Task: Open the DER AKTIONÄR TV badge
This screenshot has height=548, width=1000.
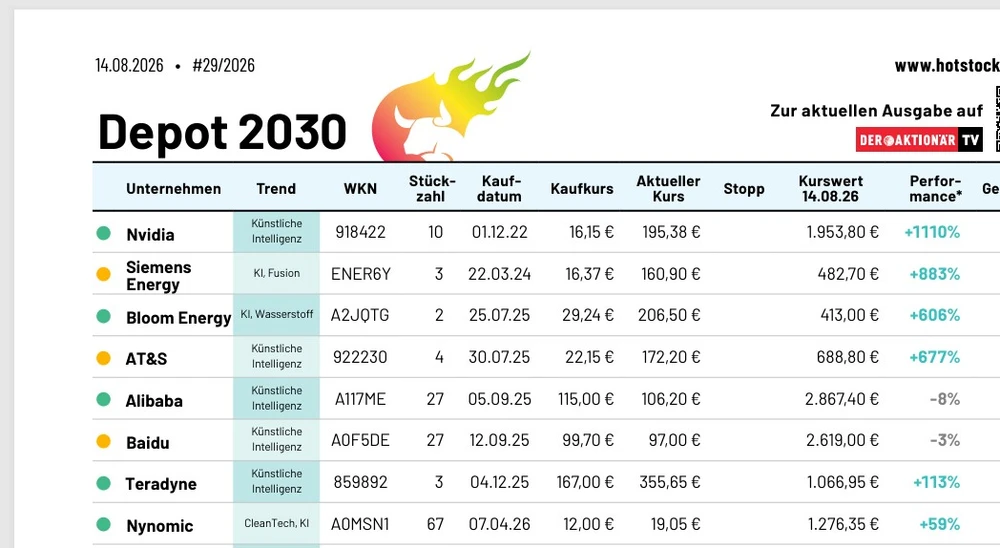Action: [919, 140]
